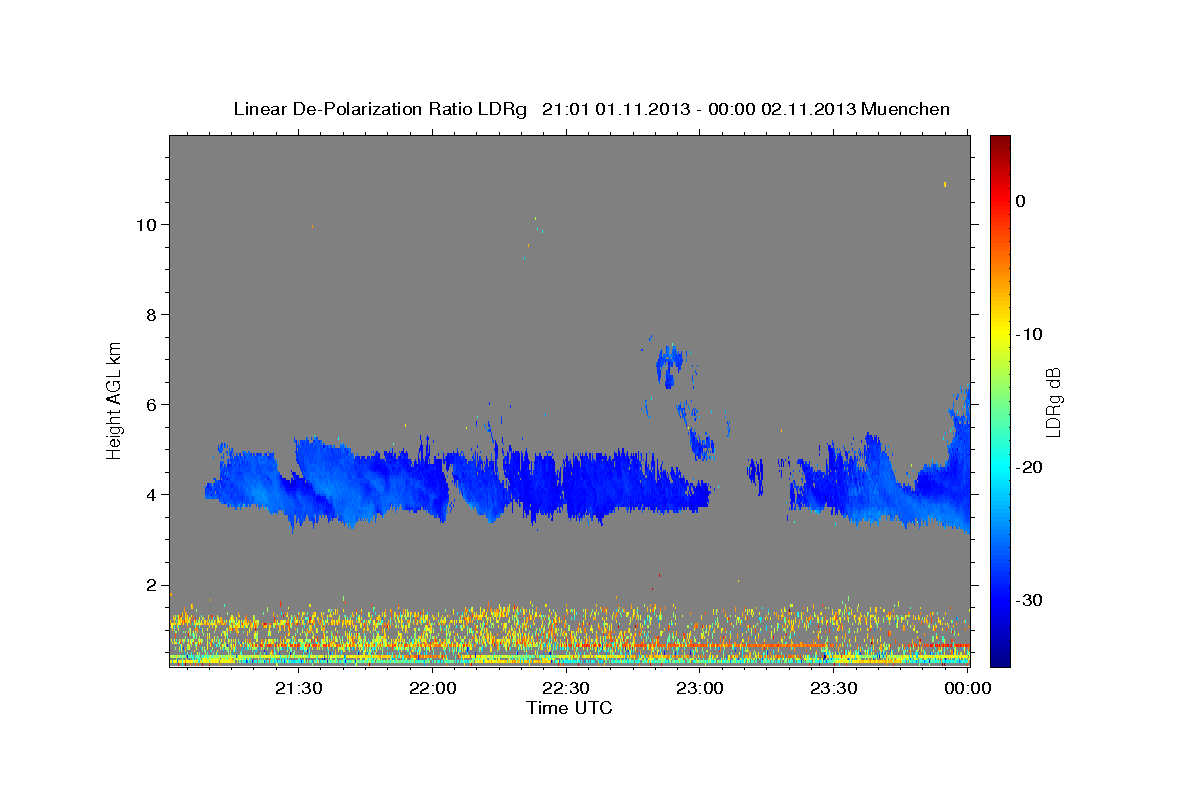
Task: Click the 22:30 time tick label
Action: click(x=566, y=688)
